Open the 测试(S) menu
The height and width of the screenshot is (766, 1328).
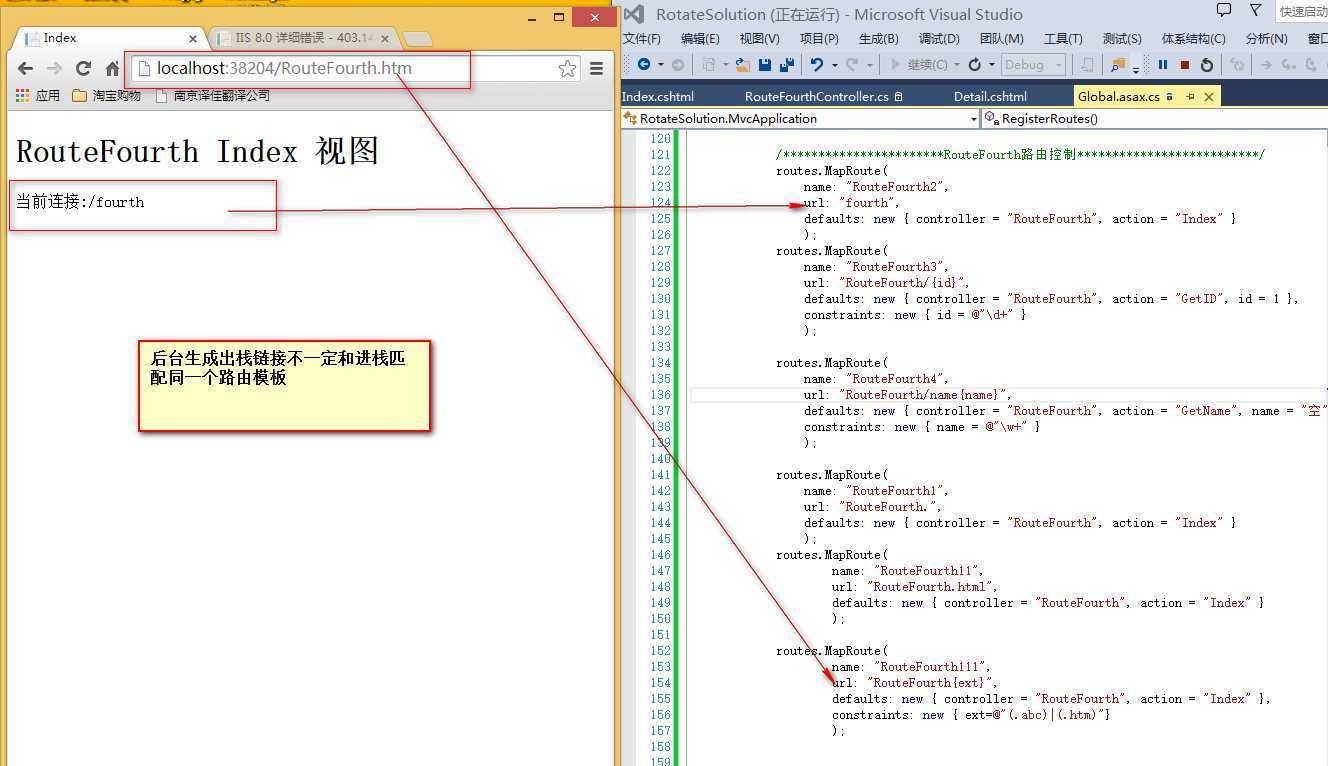click(x=1122, y=38)
